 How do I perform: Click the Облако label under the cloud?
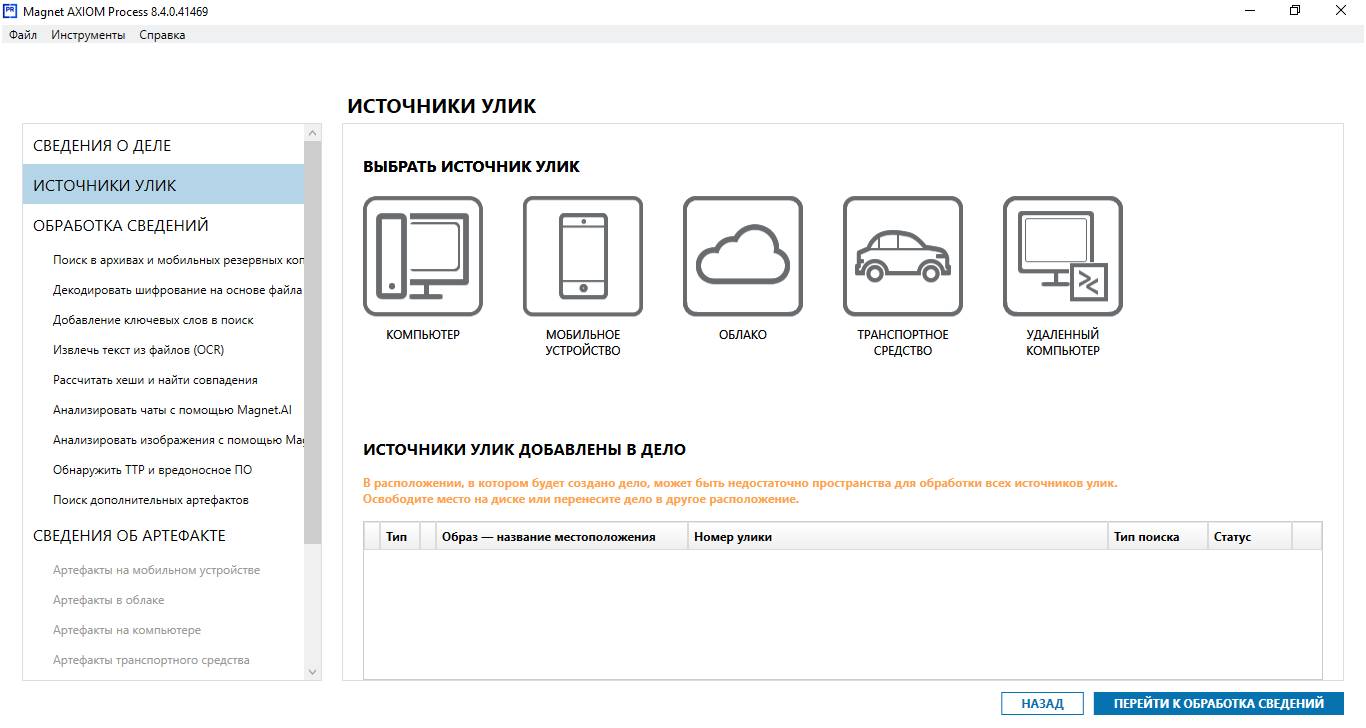tap(743, 335)
